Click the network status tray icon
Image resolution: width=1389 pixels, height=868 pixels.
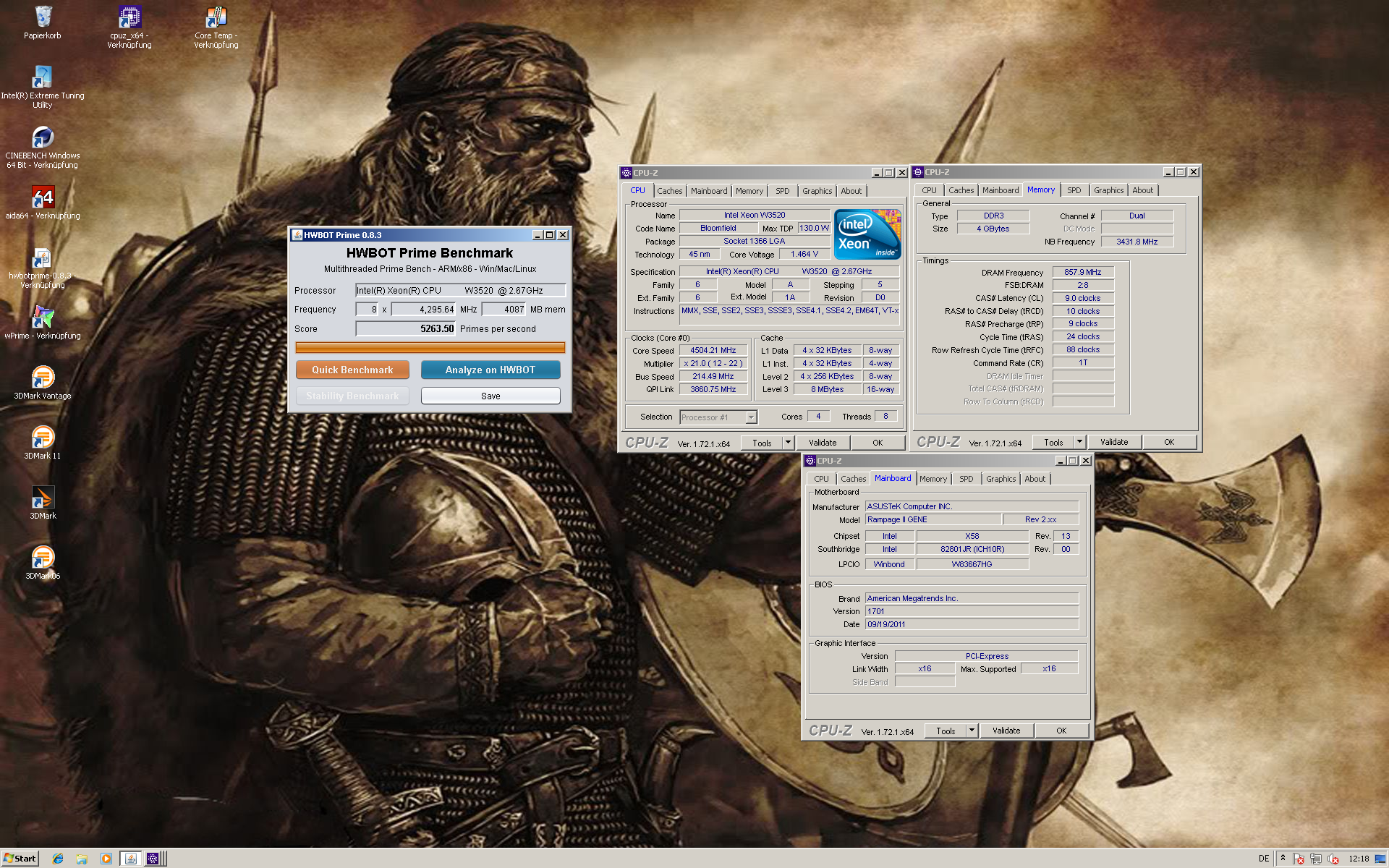click(x=1315, y=859)
